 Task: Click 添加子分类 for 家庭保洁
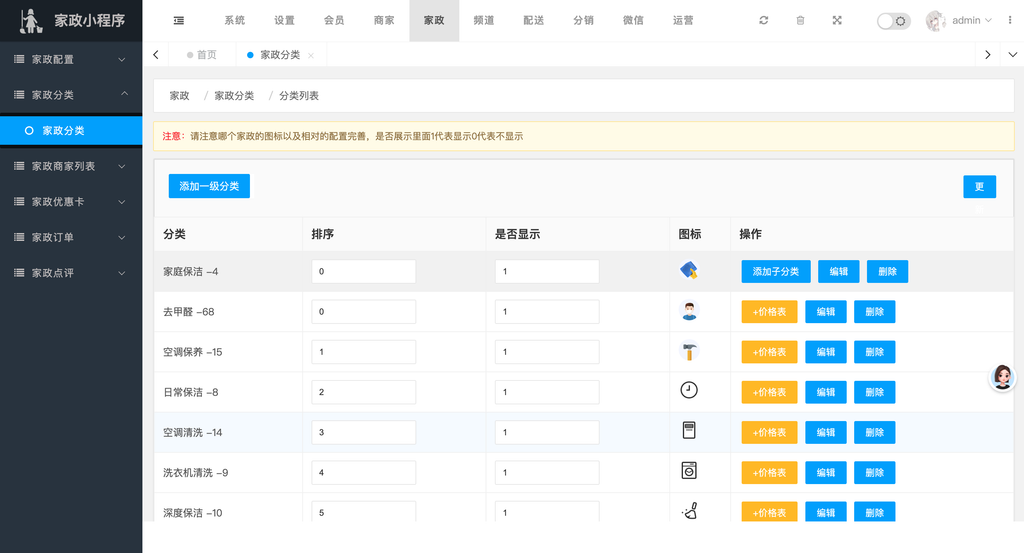776,272
